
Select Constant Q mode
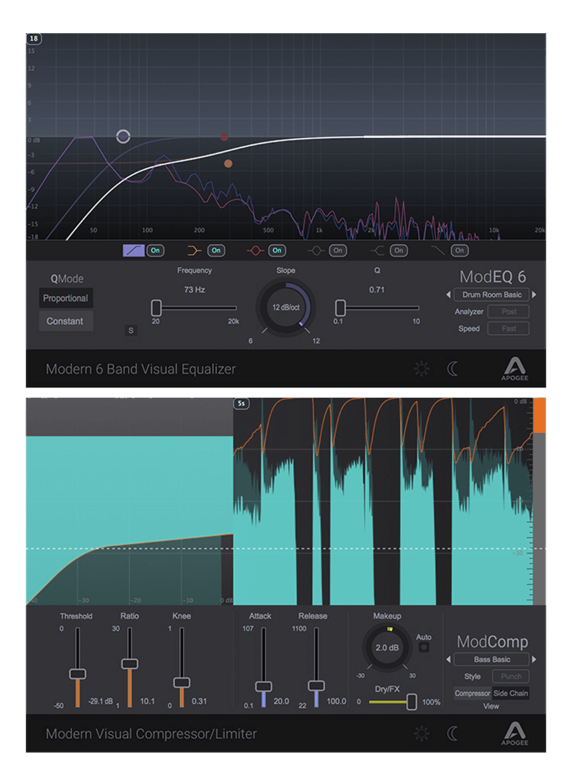pos(65,321)
